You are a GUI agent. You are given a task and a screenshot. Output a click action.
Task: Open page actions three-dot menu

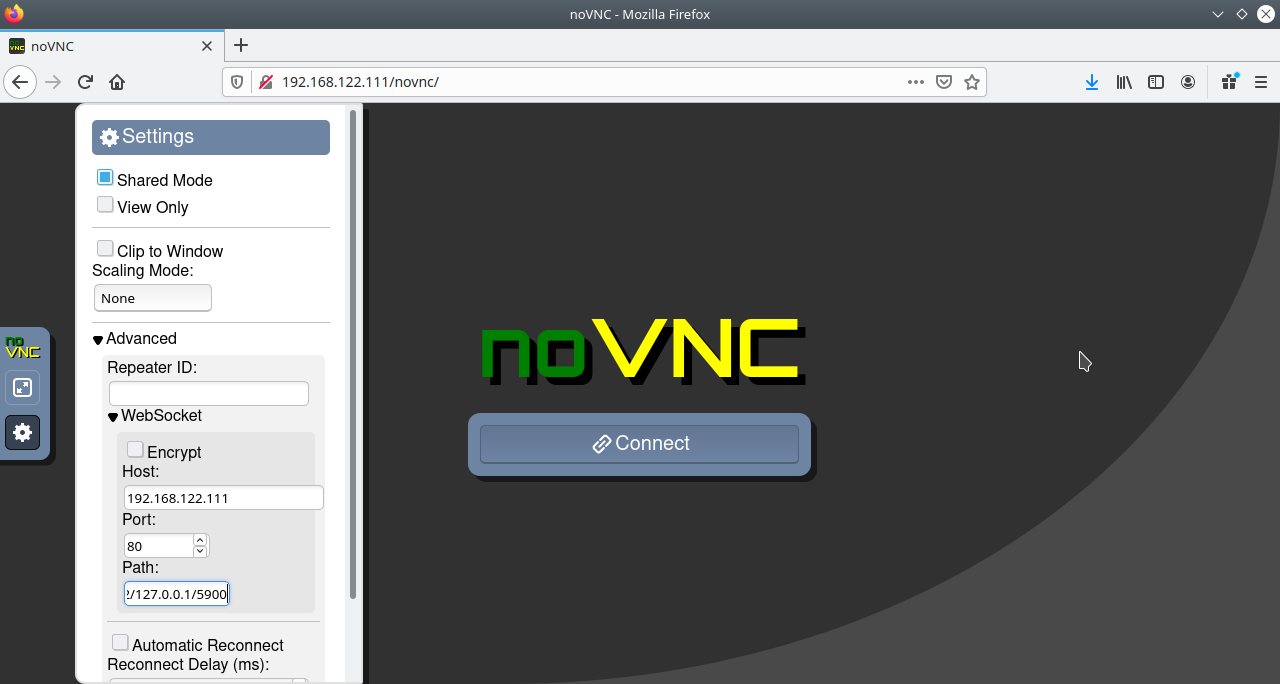(x=915, y=82)
